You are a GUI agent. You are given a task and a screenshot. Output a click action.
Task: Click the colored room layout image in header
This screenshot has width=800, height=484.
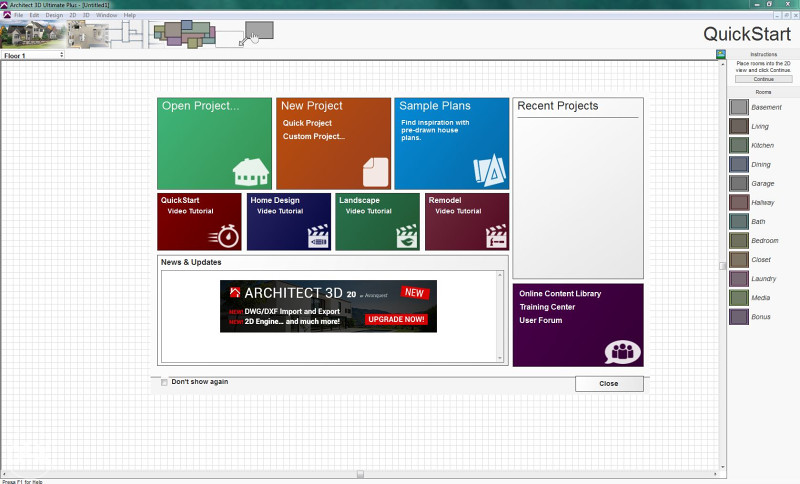[185, 34]
